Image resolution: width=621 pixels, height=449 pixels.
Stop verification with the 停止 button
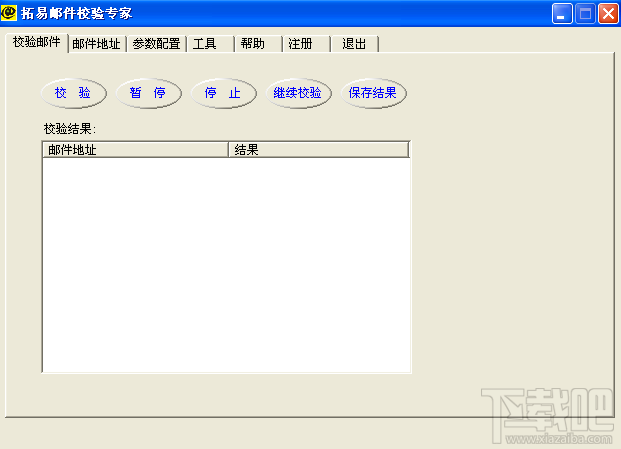point(224,93)
